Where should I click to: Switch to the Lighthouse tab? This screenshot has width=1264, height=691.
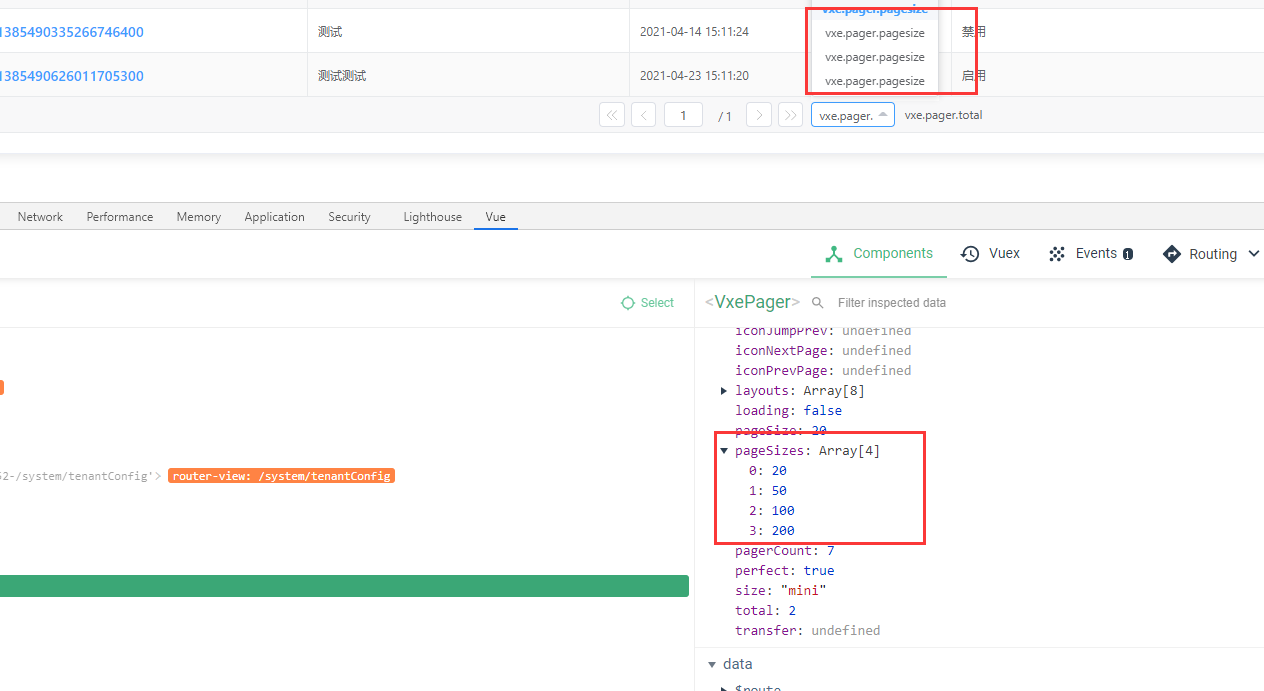coord(432,216)
